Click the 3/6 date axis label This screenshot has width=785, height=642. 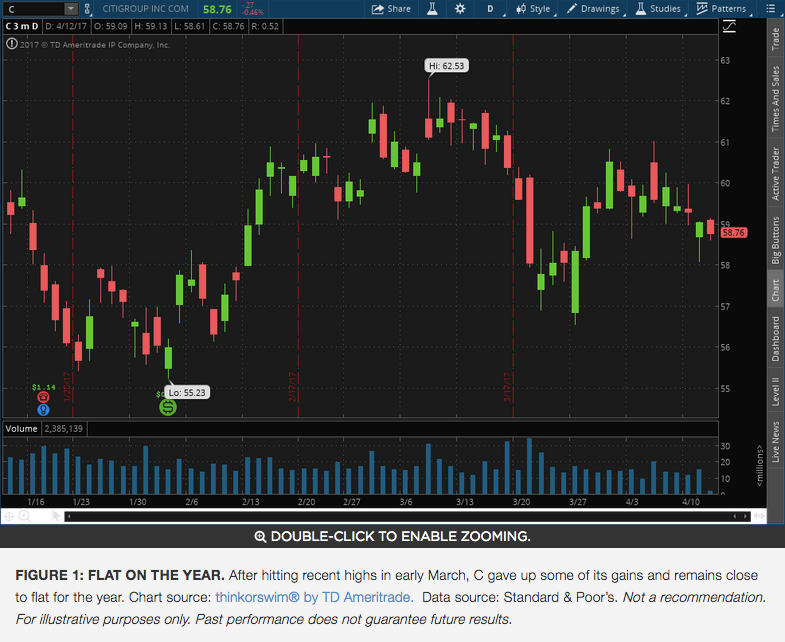406,502
